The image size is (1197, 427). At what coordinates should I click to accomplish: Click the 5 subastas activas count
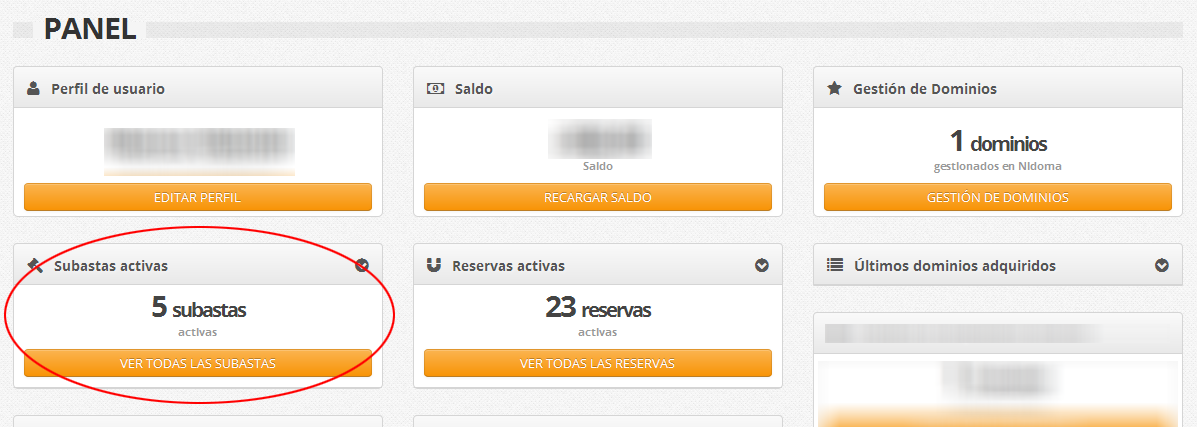(x=198, y=308)
